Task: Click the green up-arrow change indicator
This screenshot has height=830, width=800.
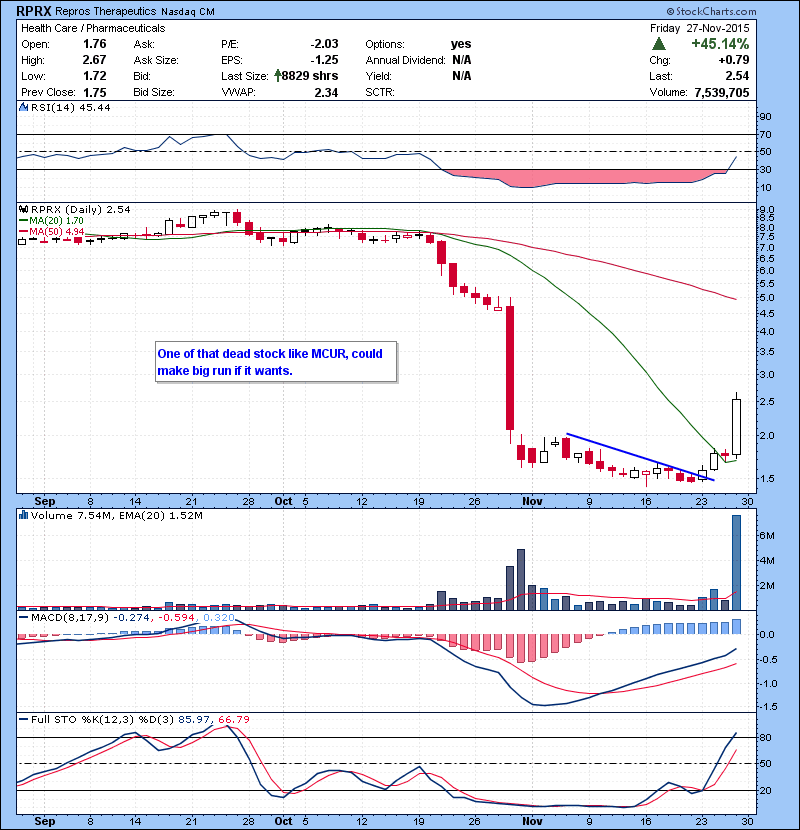Action: (659, 44)
